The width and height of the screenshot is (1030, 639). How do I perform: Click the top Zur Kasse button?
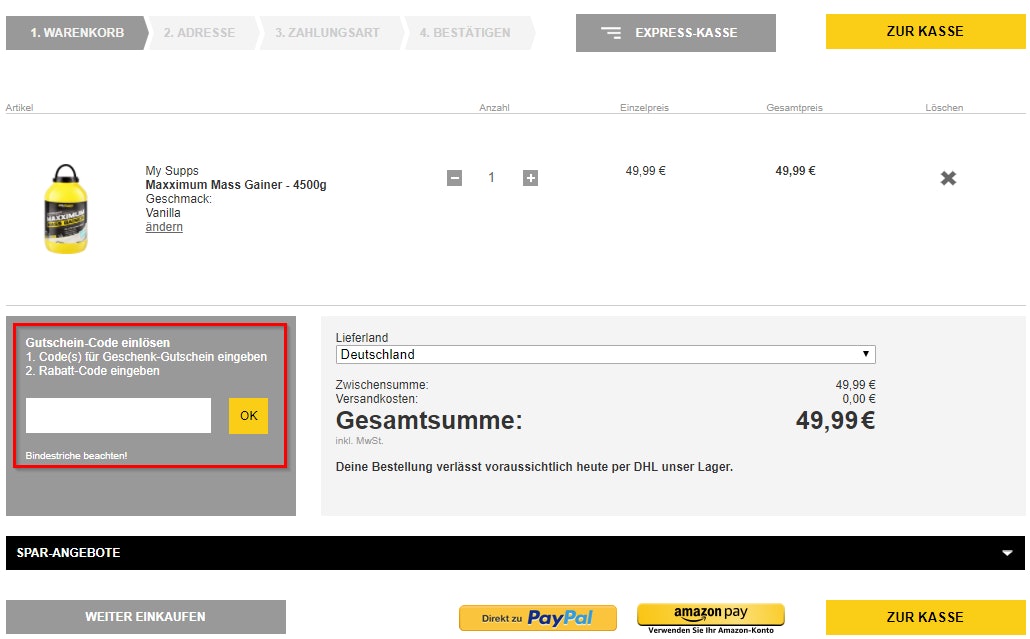point(925,32)
